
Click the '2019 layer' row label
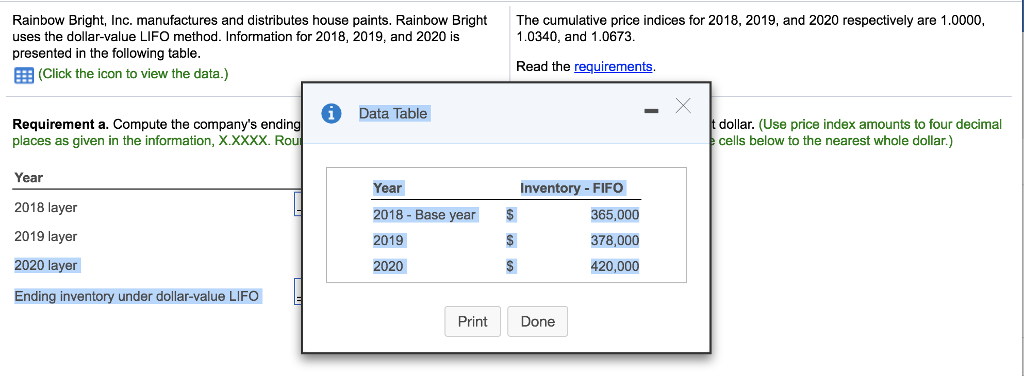coord(46,236)
